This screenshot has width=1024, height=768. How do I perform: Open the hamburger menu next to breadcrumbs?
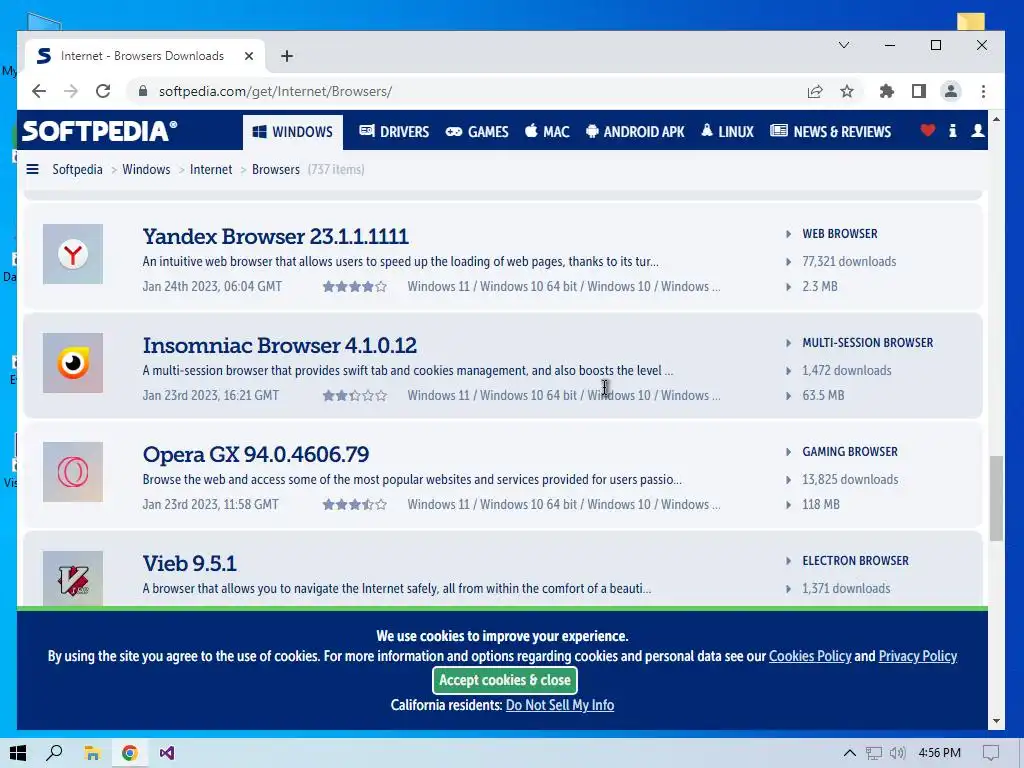tap(32, 169)
